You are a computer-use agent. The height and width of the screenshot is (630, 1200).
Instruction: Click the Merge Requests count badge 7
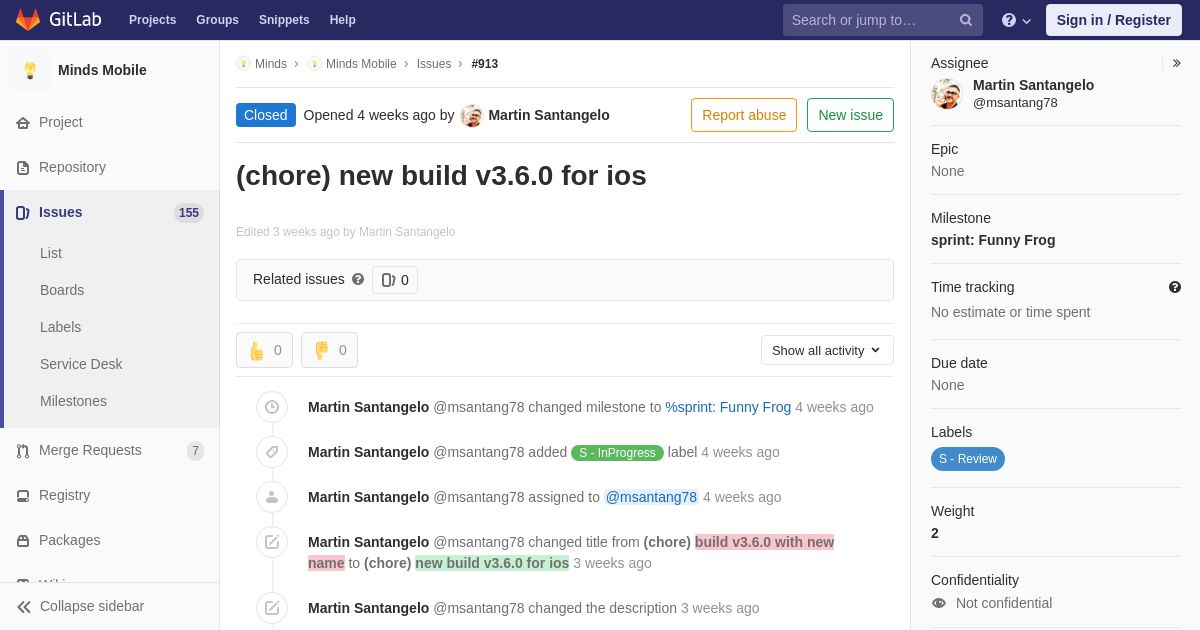pyautogui.click(x=195, y=451)
